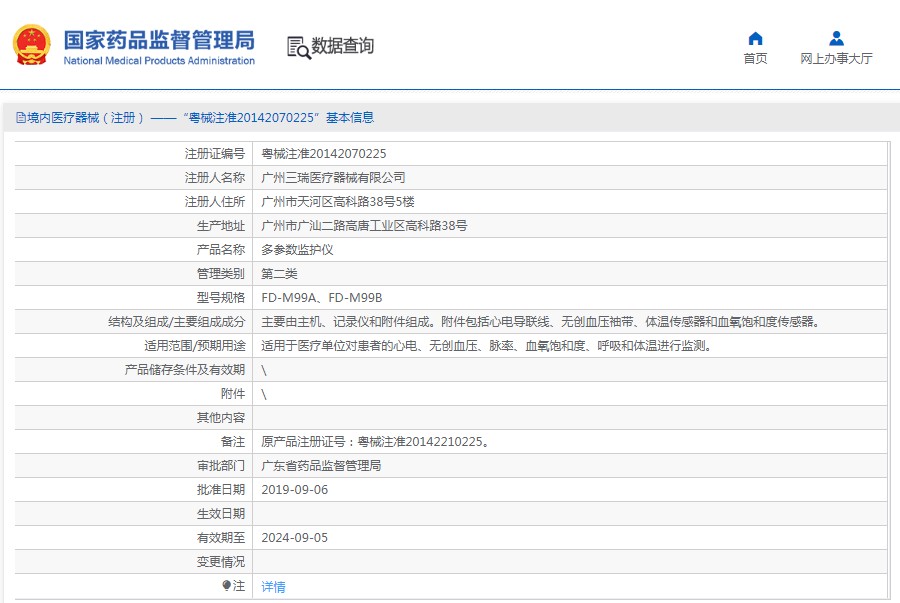Click the 附件 label
Screen dimensions: 900x603
tap(233, 394)
